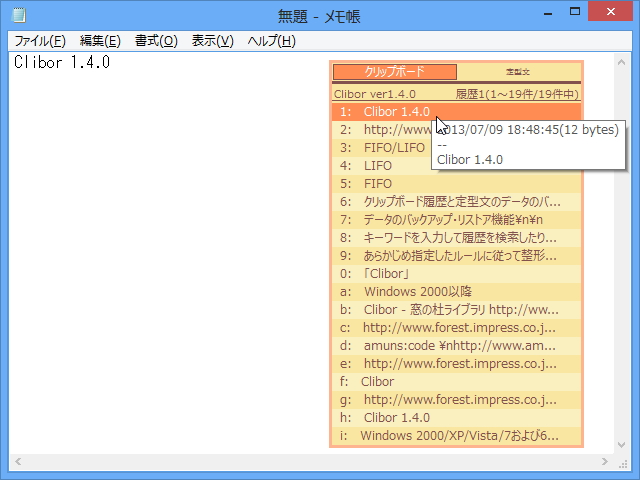Click horizontal scrollbar right arrow
Image resolution: width=640 pixels, height=480 pixels.
(605, 462)
